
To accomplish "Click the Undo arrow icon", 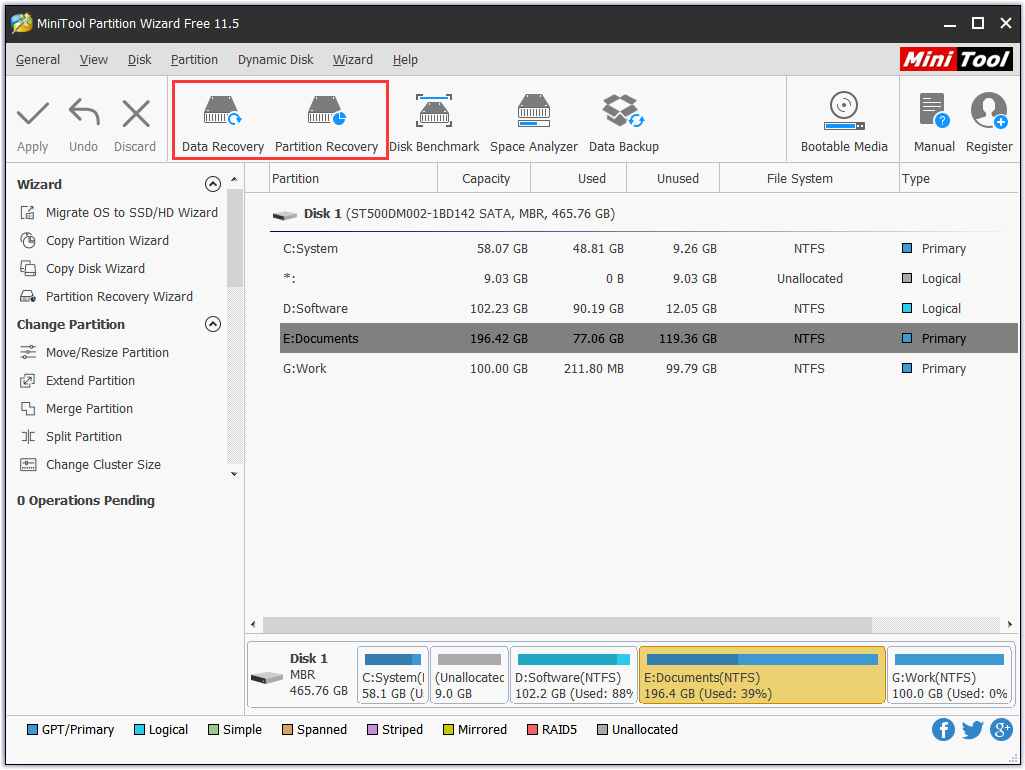I will [84, 112].
